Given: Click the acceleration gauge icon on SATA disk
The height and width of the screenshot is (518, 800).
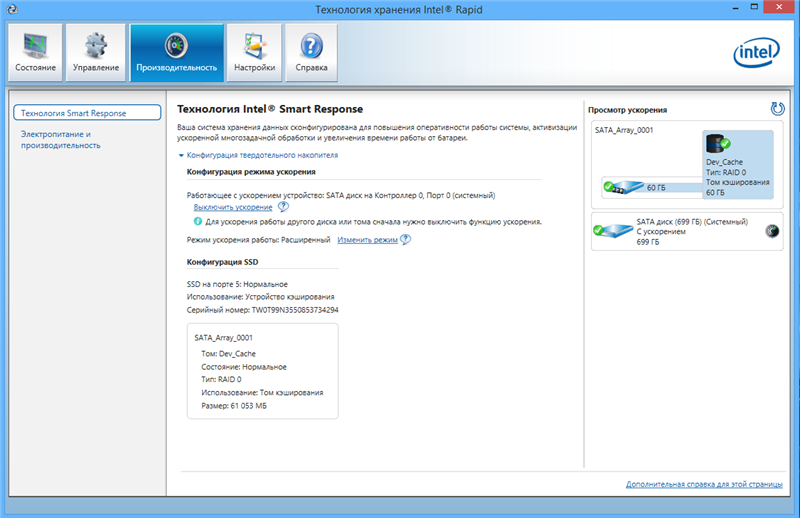Looking at the screenshot, I should (772, 231).
